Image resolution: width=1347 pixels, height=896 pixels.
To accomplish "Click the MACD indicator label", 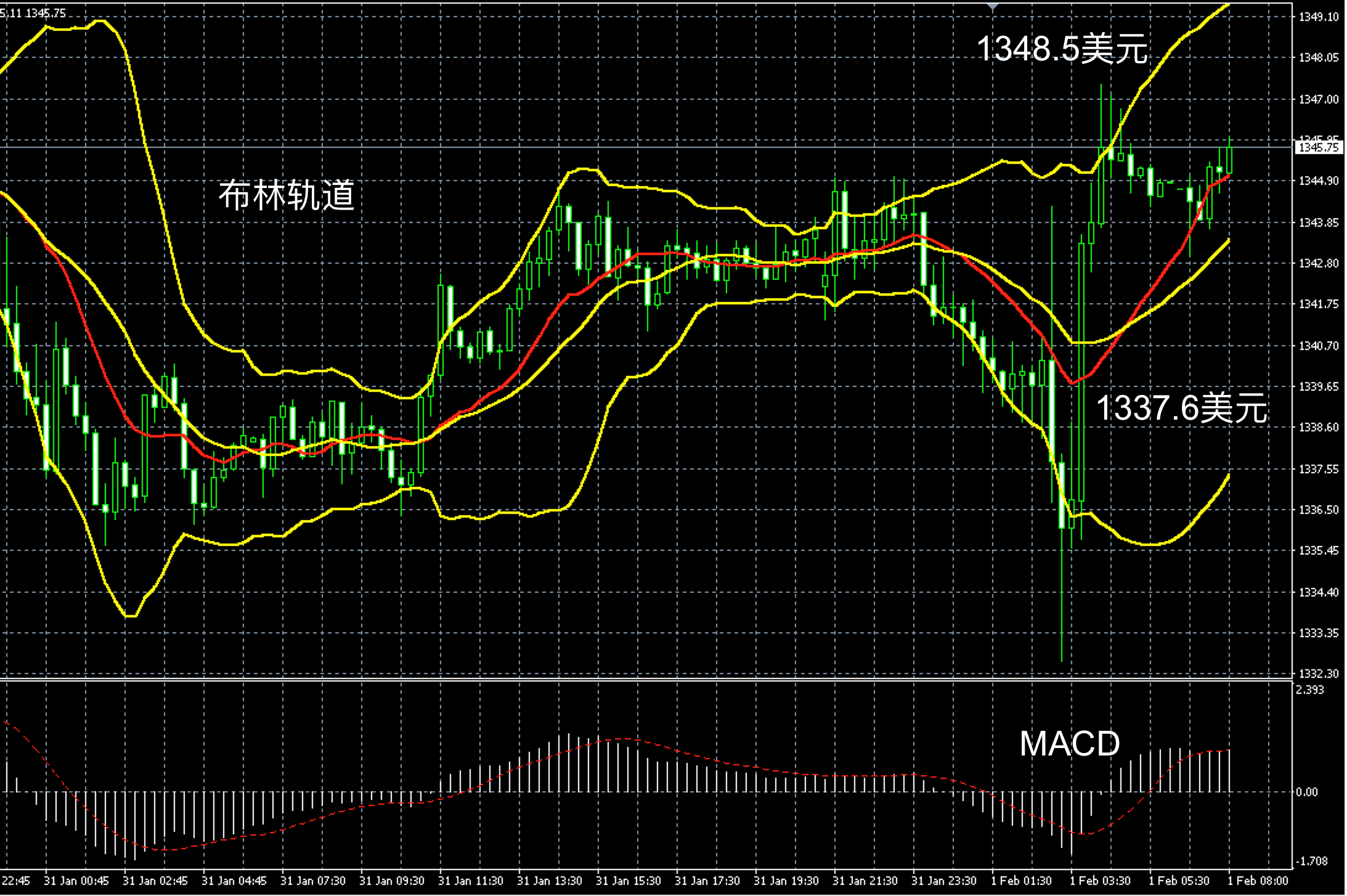I will pos(1070,744).
